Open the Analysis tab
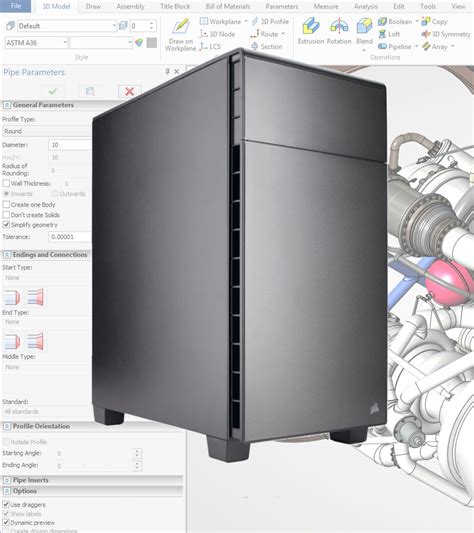474x533 pixels. tap(366, 6)
